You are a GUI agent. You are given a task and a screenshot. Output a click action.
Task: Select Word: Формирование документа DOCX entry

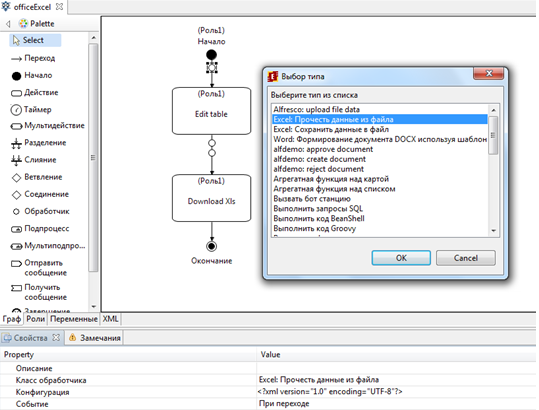click(380, 140)
